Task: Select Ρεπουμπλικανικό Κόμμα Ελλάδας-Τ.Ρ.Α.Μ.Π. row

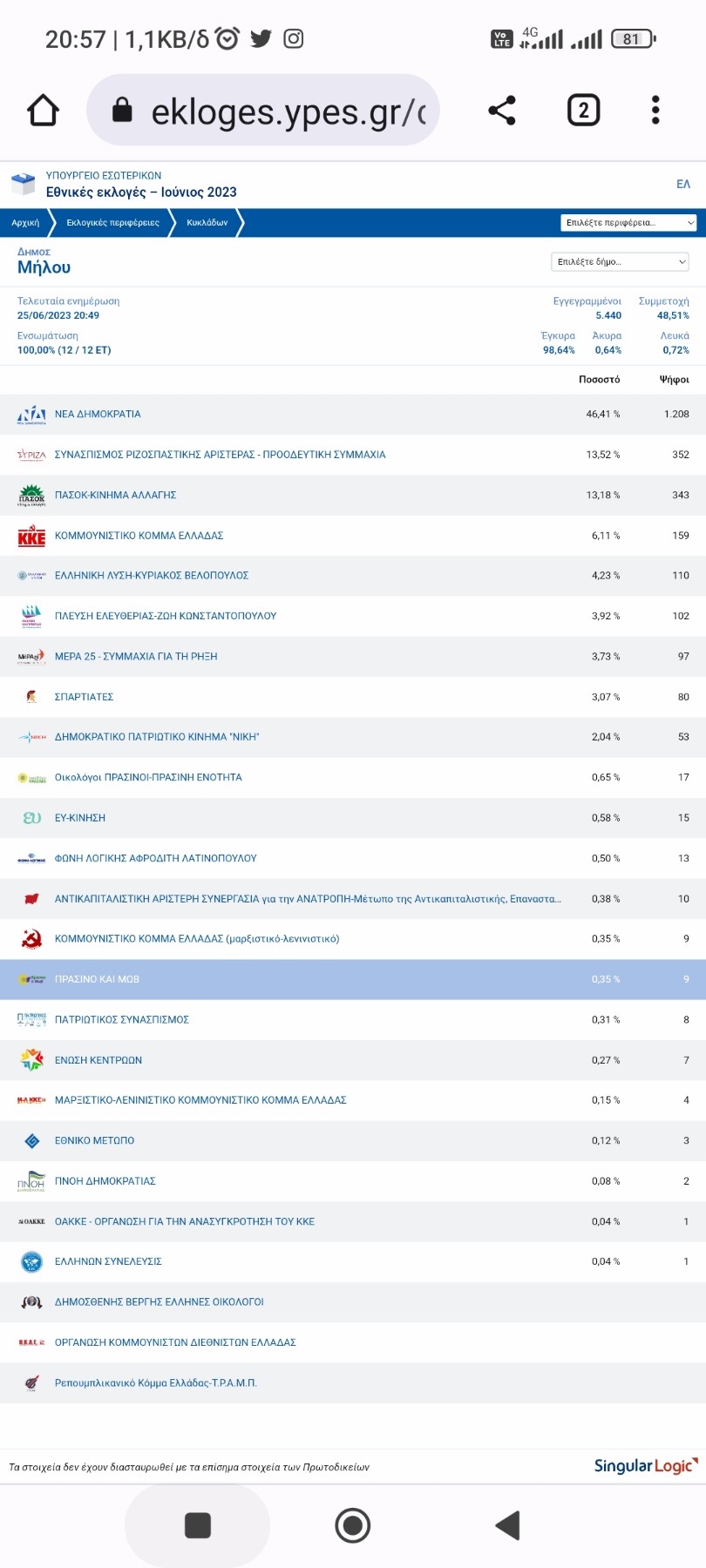Action: (353, 1383)
